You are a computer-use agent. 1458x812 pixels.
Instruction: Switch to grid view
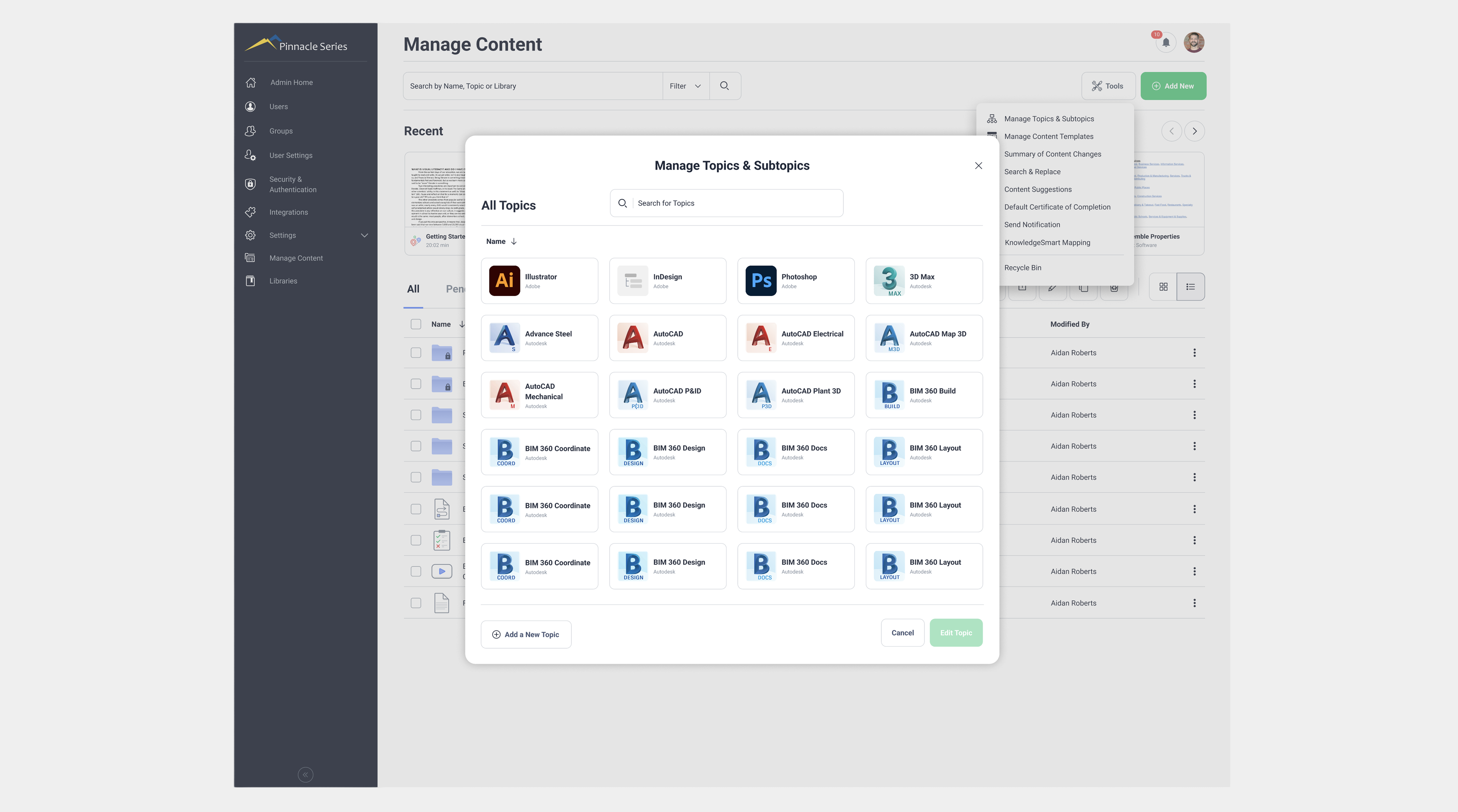[x=1164, y=287]
